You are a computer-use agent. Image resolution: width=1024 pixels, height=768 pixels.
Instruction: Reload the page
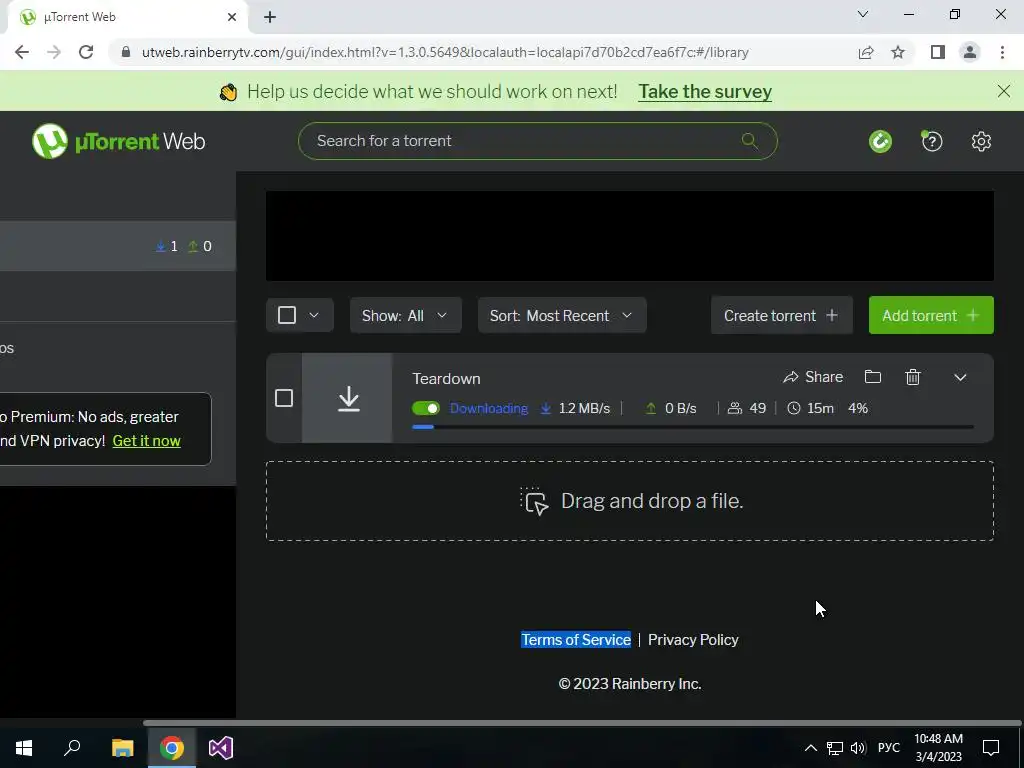(x=86, y=52)
